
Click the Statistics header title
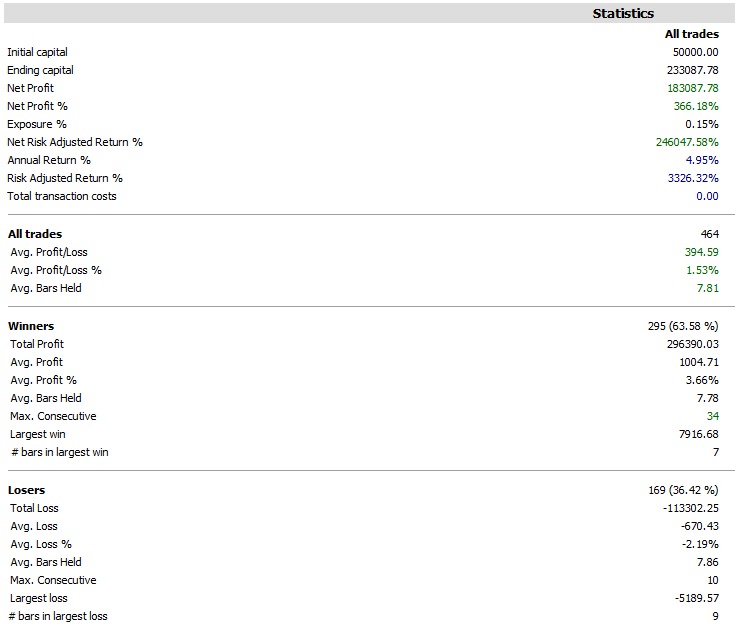[623, 14]
